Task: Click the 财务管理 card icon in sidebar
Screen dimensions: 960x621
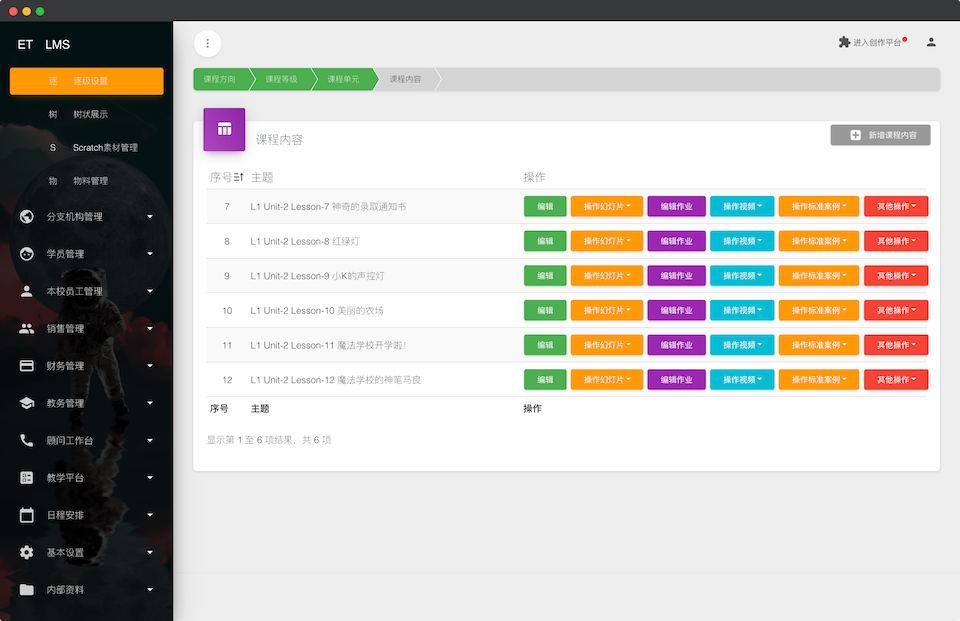Action: [27, 366]
